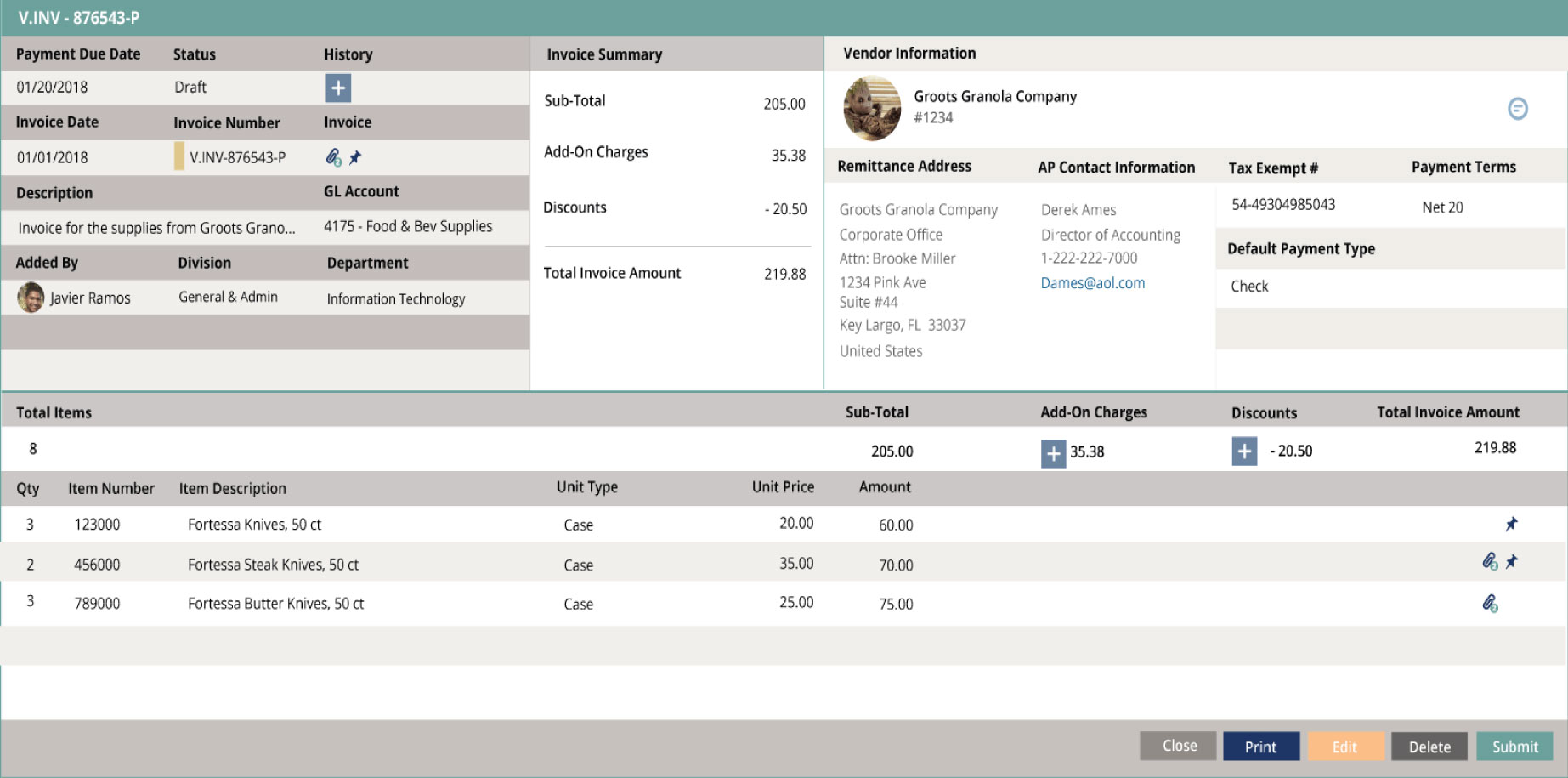The width and height of the screenshot is (1568, 778).
Task: Open the vendor options circle icon
Action: coord(1517,109)
